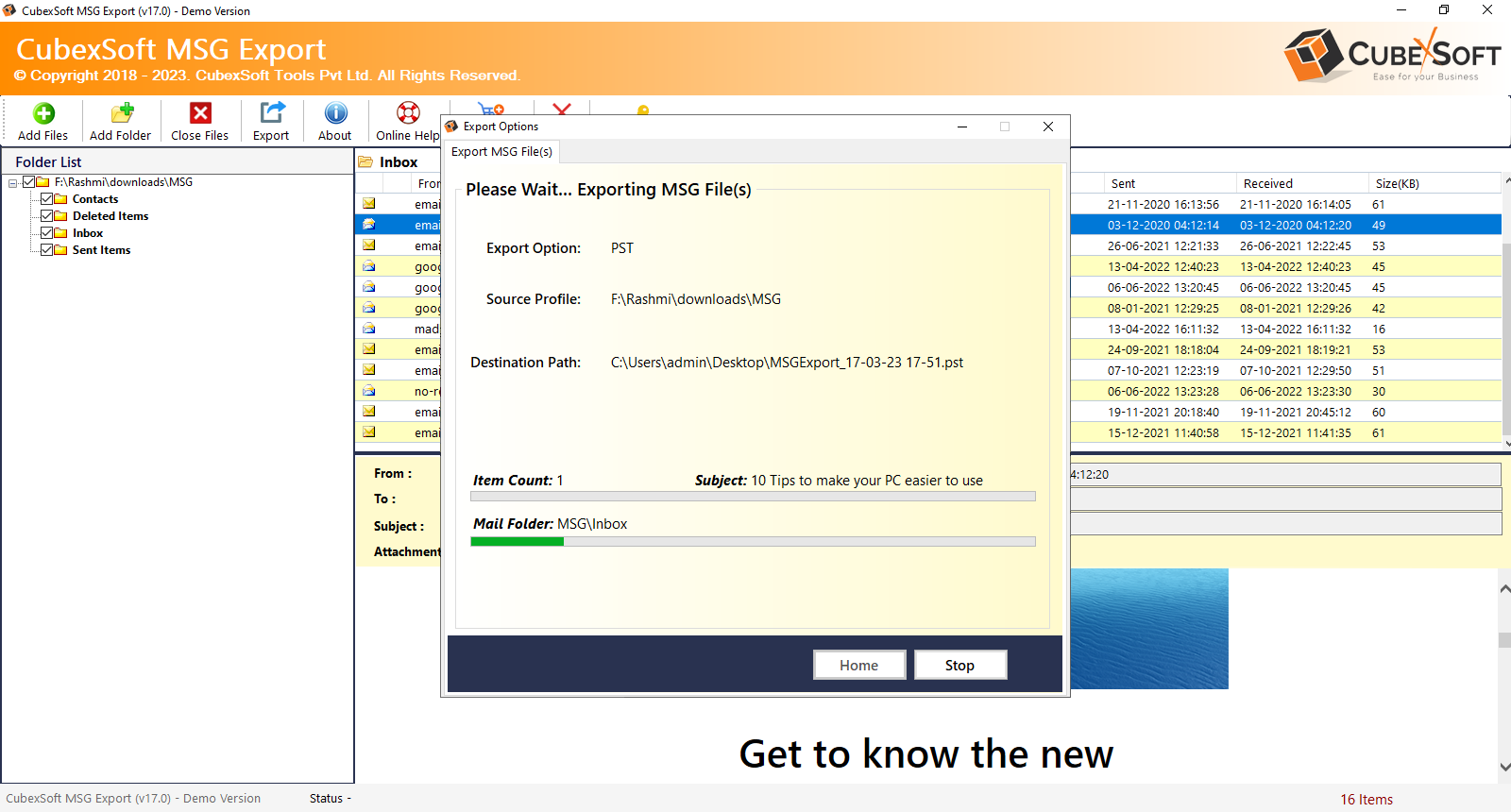Click mail icon of 24-09-2021 18:18:04 row
Viewport: 1511px width, 812px height.
(368, 349)
